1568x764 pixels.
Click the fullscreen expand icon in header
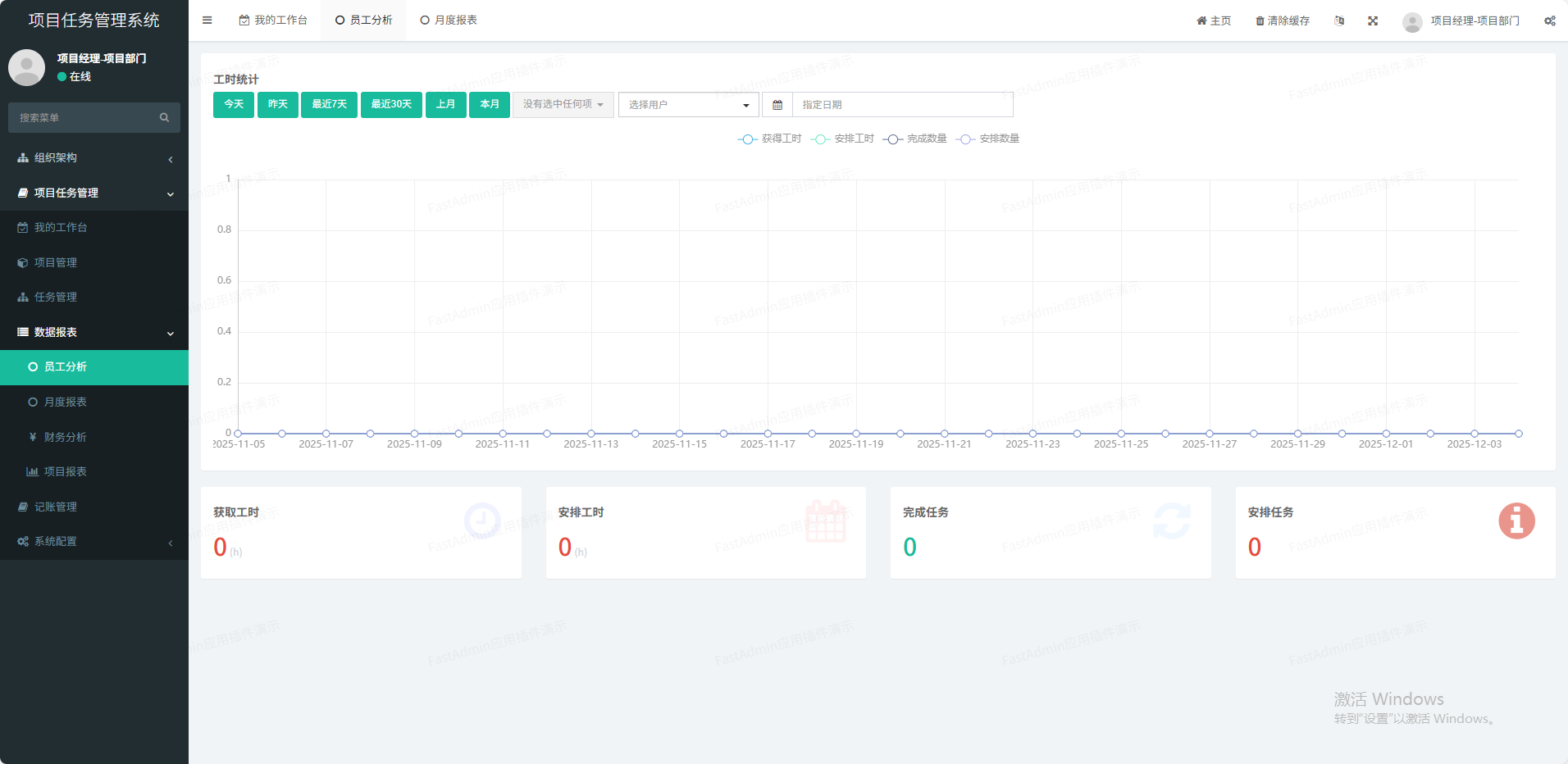tap(1373, 20)
